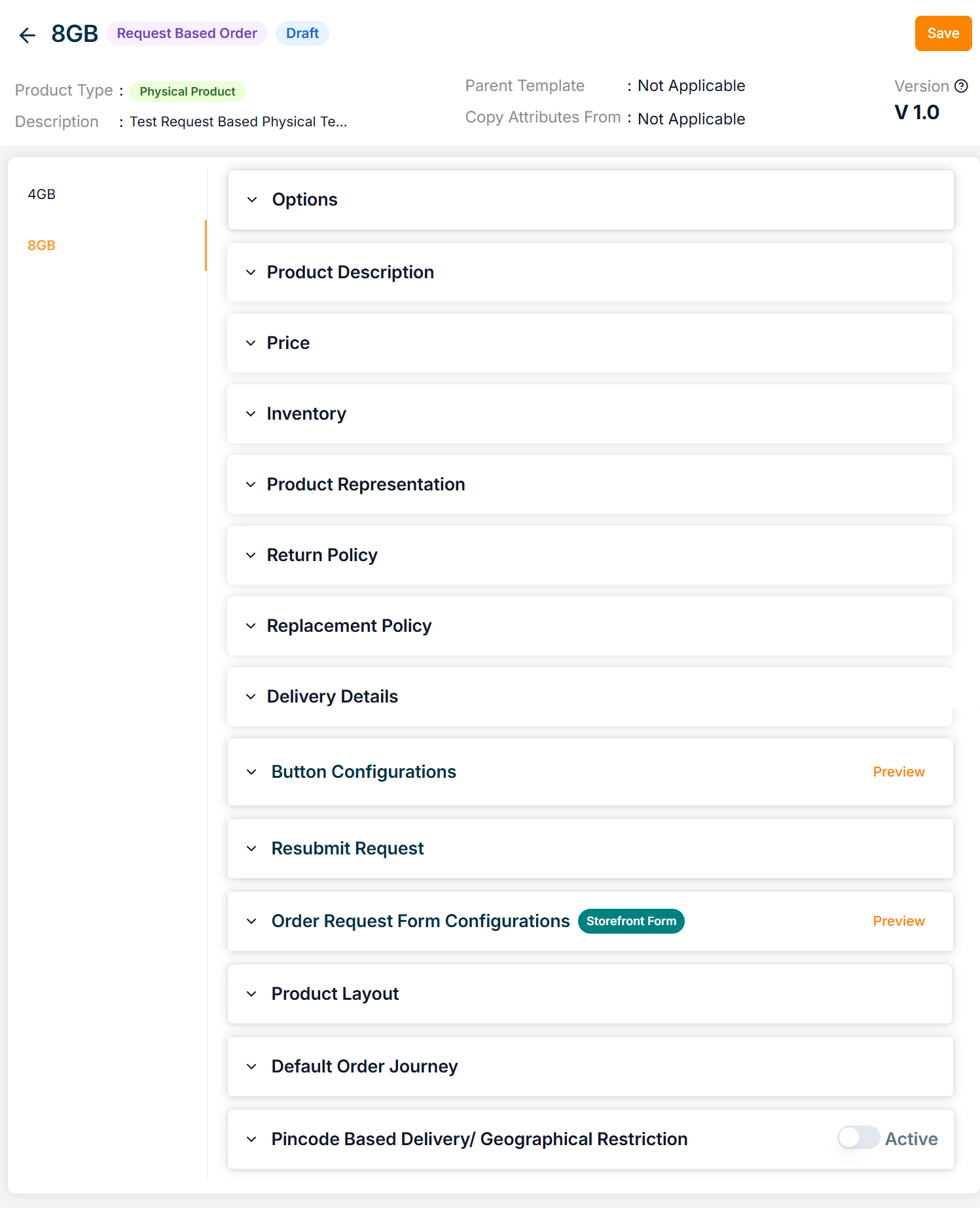Viewport: 980px width, 1208px height.
Task: Click the Version help question mark icon
Action: [961, 86]
